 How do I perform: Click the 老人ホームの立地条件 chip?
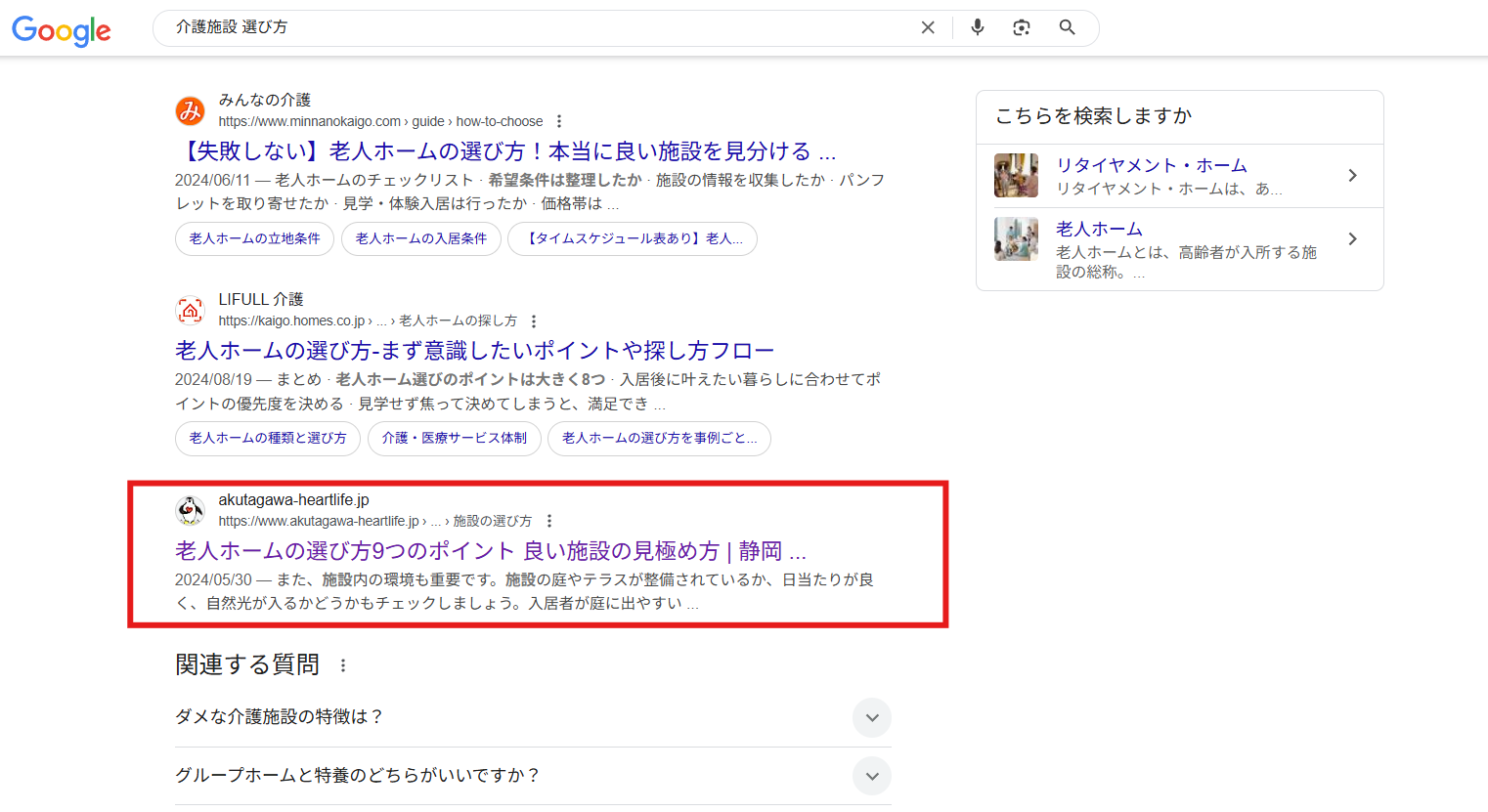254,239
